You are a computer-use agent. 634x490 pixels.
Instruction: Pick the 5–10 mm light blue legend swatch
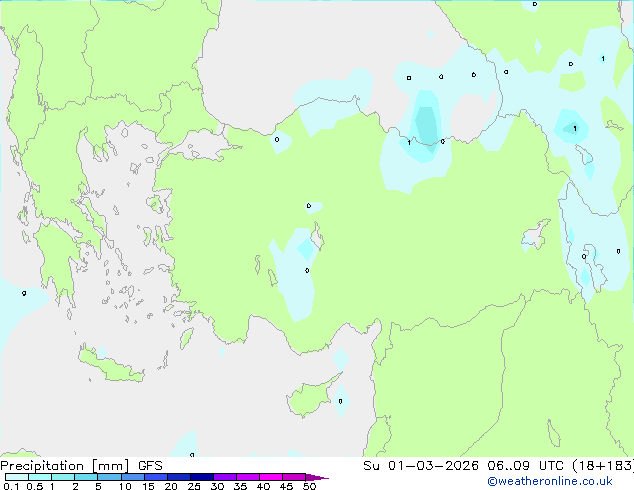(109, 477)
